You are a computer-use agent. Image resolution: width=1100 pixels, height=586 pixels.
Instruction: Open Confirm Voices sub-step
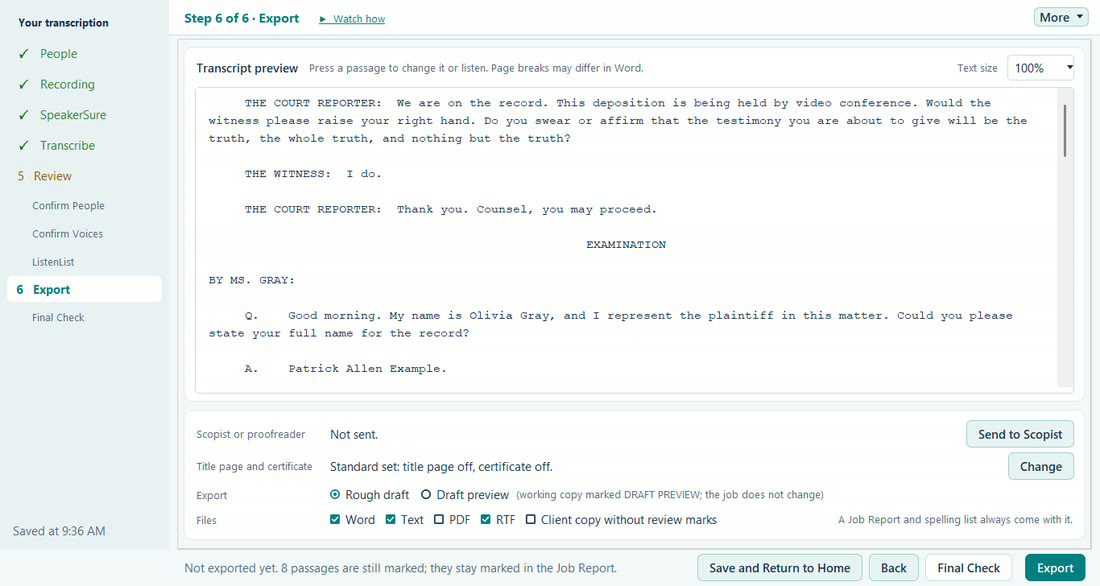[x=67, y=234]
